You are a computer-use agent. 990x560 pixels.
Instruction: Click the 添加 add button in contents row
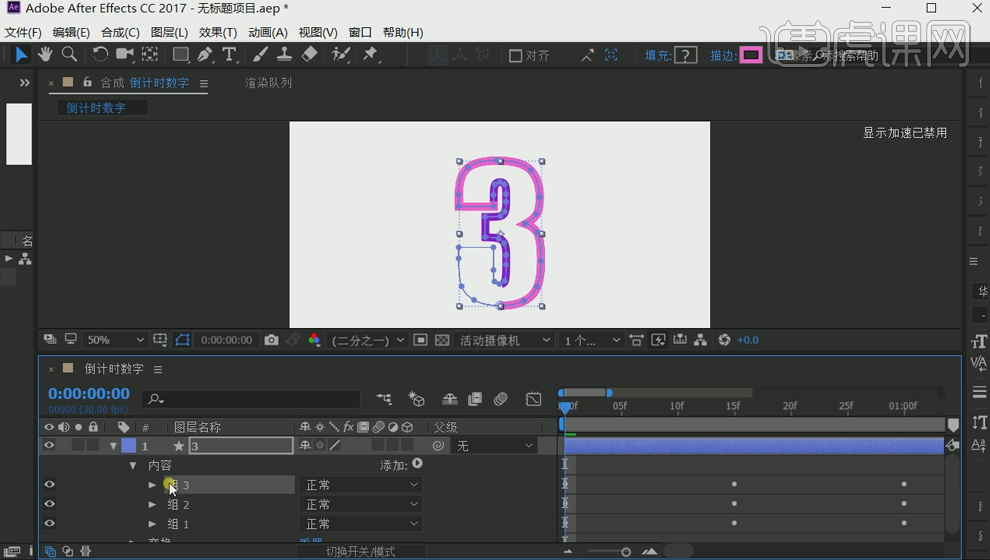click(417, 464)
